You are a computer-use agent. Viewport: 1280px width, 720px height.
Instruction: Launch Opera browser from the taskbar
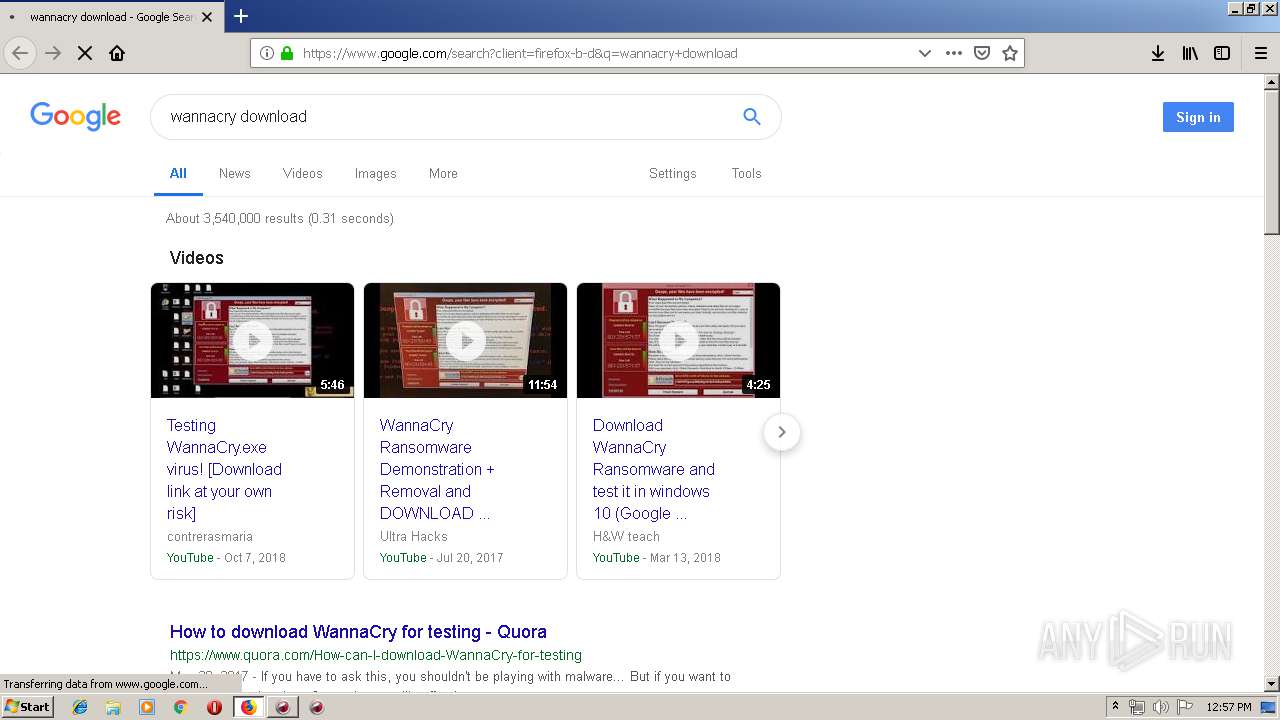pyautogui.click(x=214, y=707)
